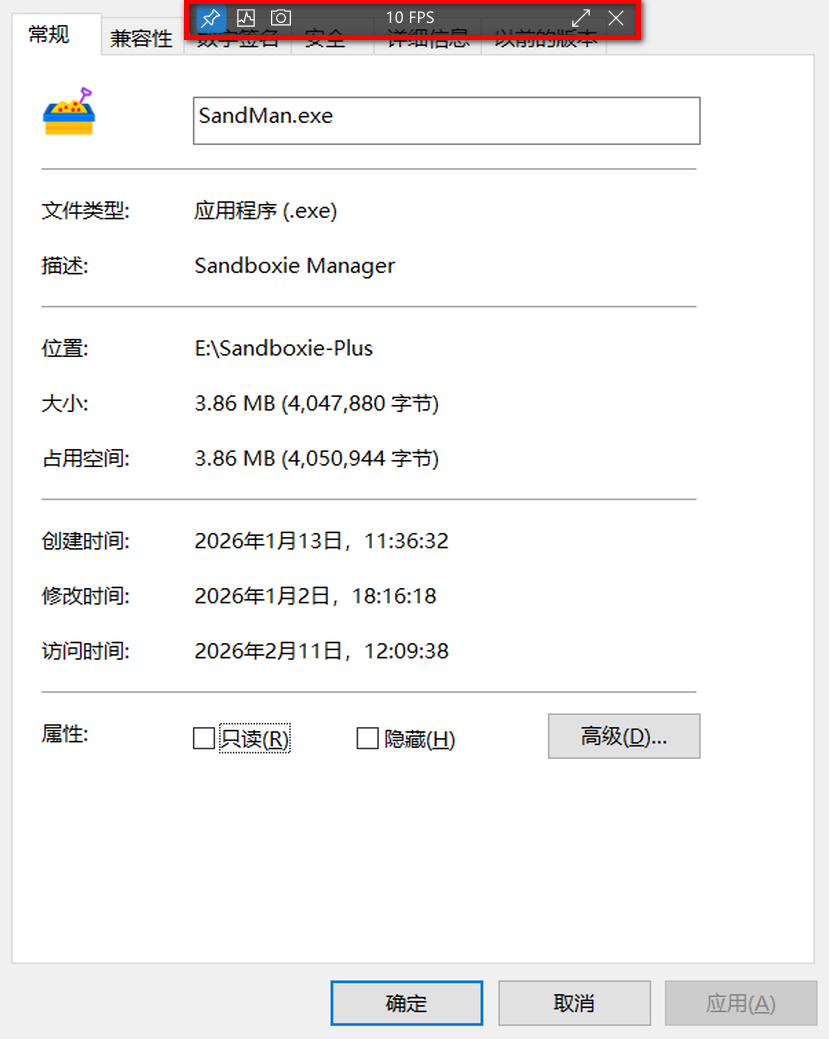Click the camera screenshot icon
829x1039 pixels.
click(281, 18)
